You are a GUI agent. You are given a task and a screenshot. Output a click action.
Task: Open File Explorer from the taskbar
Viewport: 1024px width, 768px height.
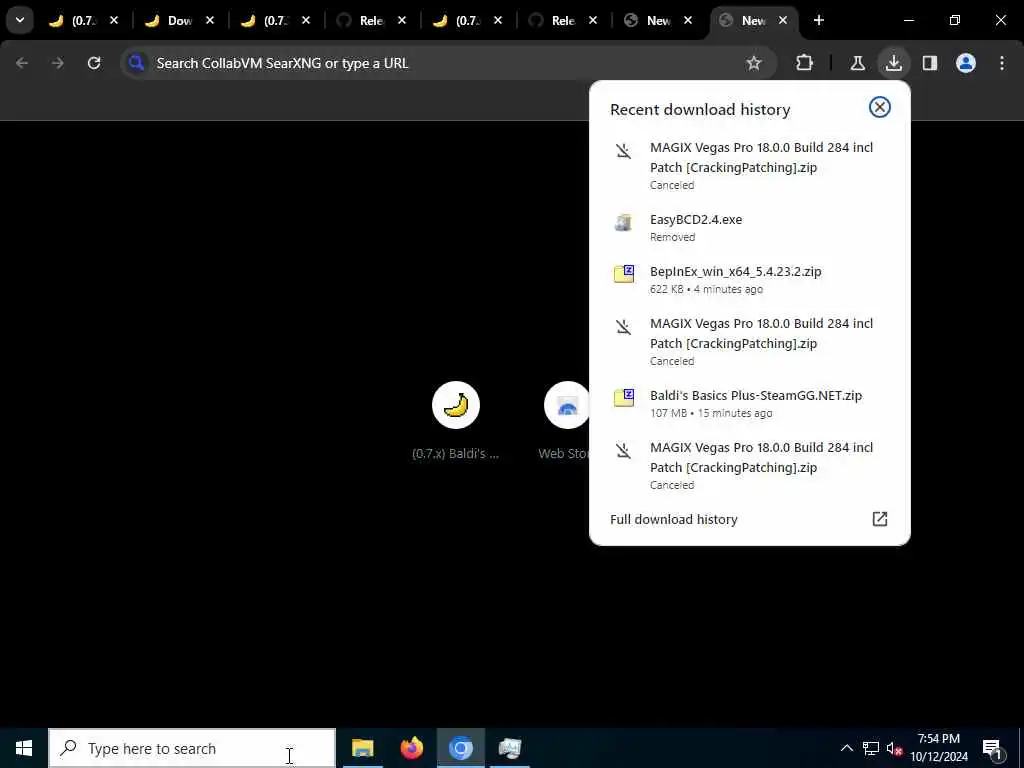(x=362, y=748)
